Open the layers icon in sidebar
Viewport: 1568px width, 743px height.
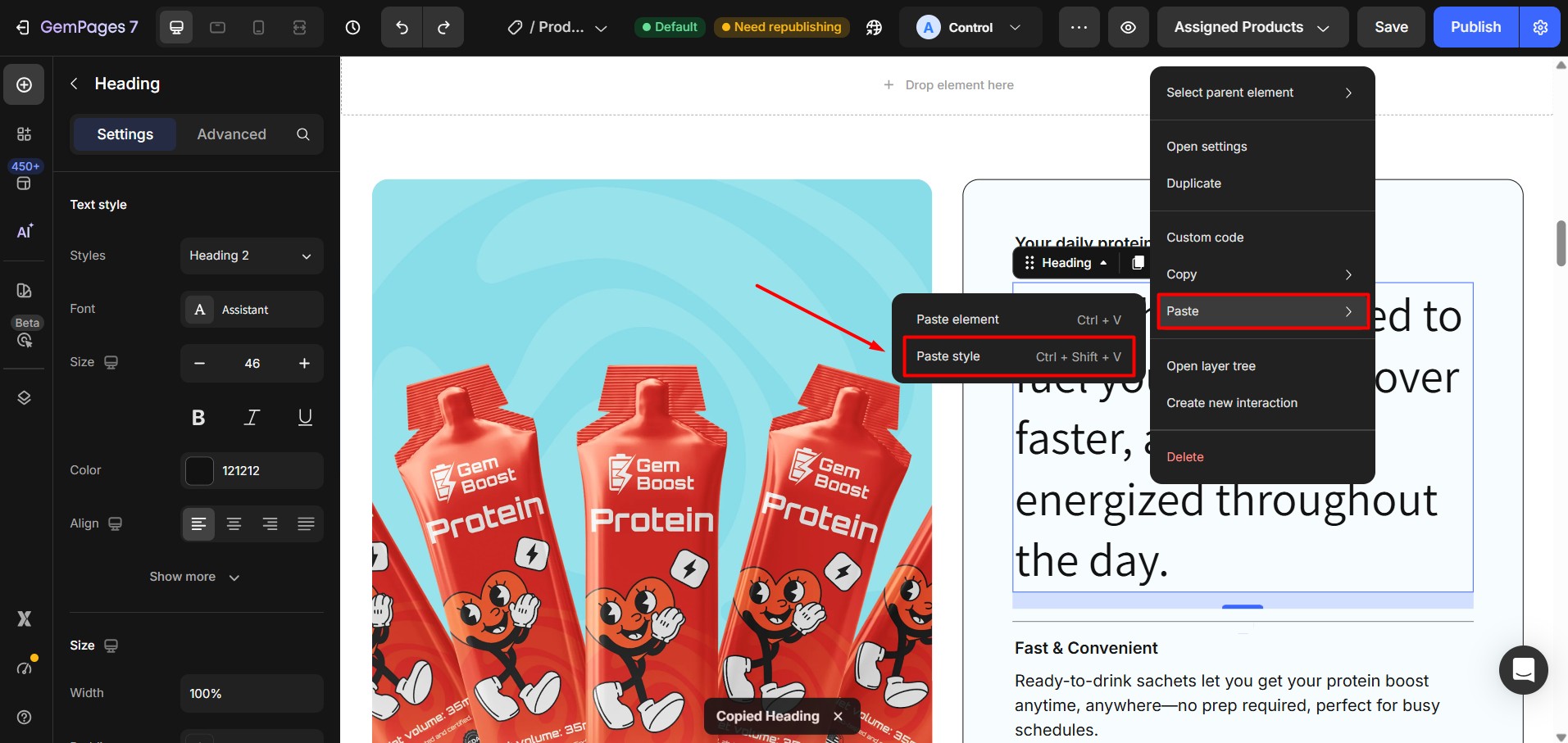coord(24,398)
